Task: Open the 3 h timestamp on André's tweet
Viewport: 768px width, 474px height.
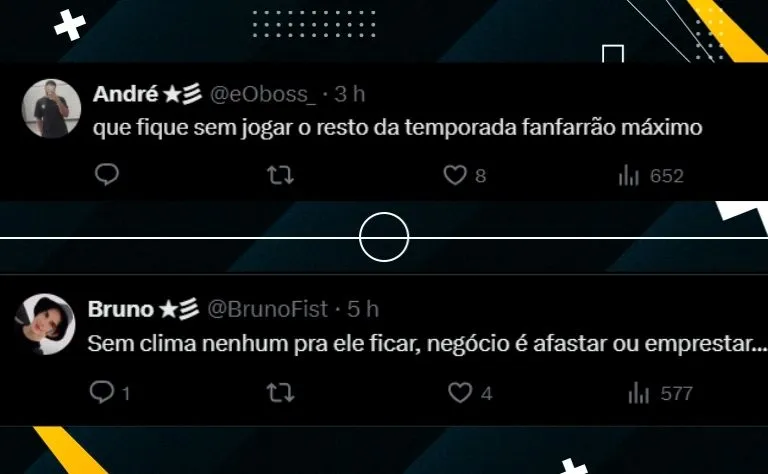Action: click(x=350, y=94)
